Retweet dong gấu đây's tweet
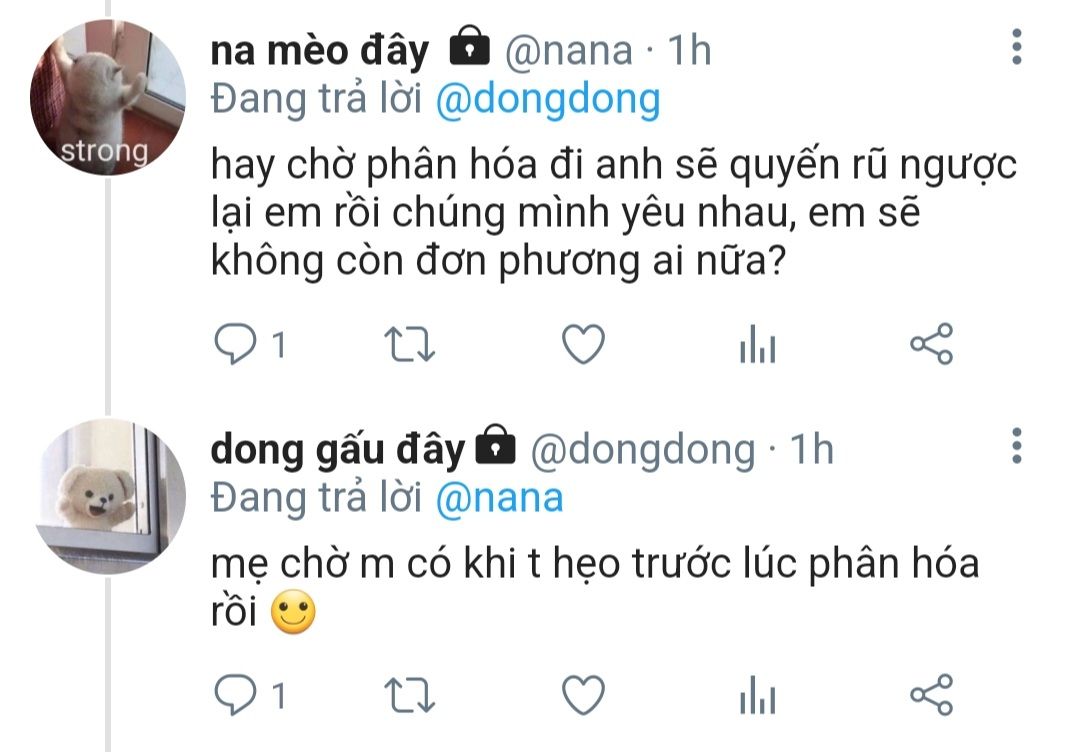Viewport: 1080px width, 752px height. tap(409, 695)
